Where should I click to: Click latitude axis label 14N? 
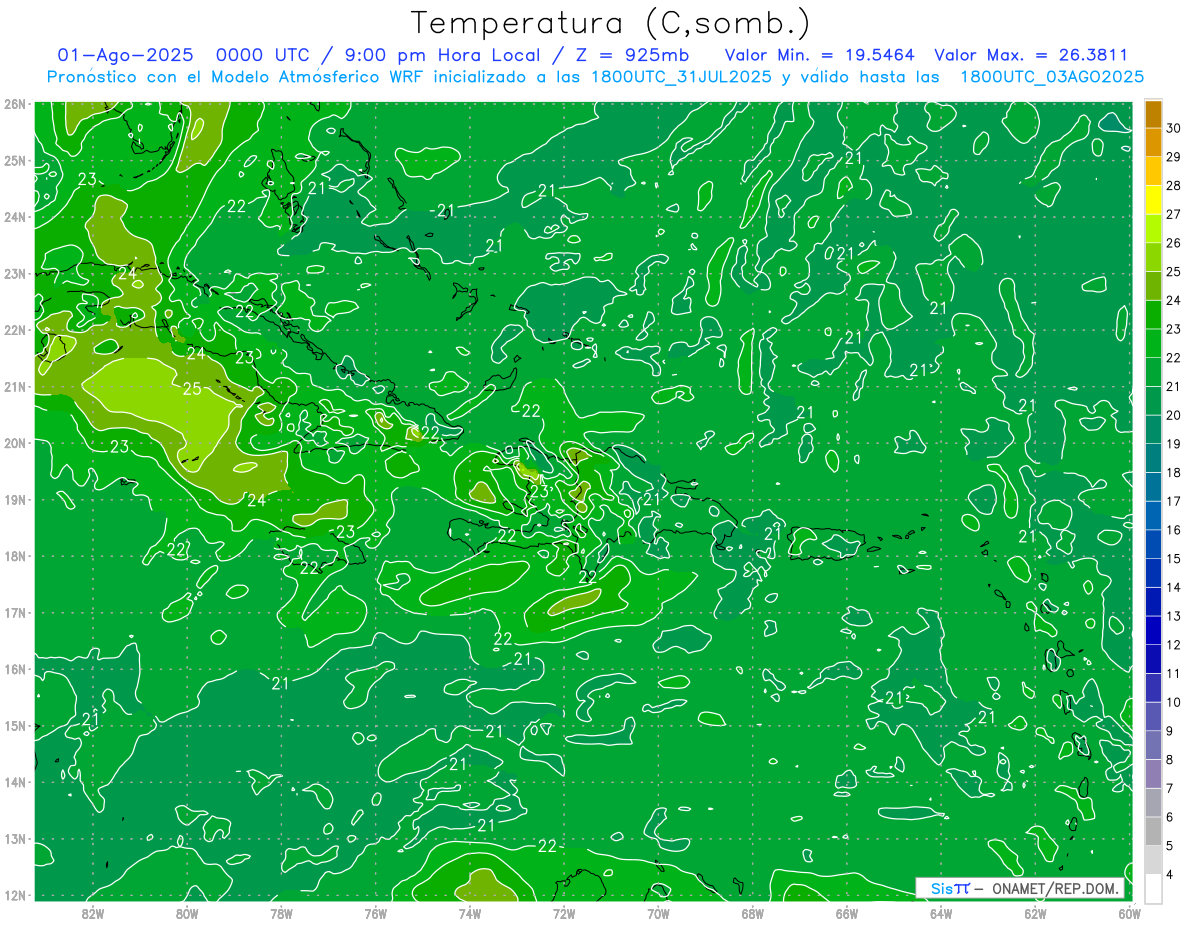(x=15, y=782)
